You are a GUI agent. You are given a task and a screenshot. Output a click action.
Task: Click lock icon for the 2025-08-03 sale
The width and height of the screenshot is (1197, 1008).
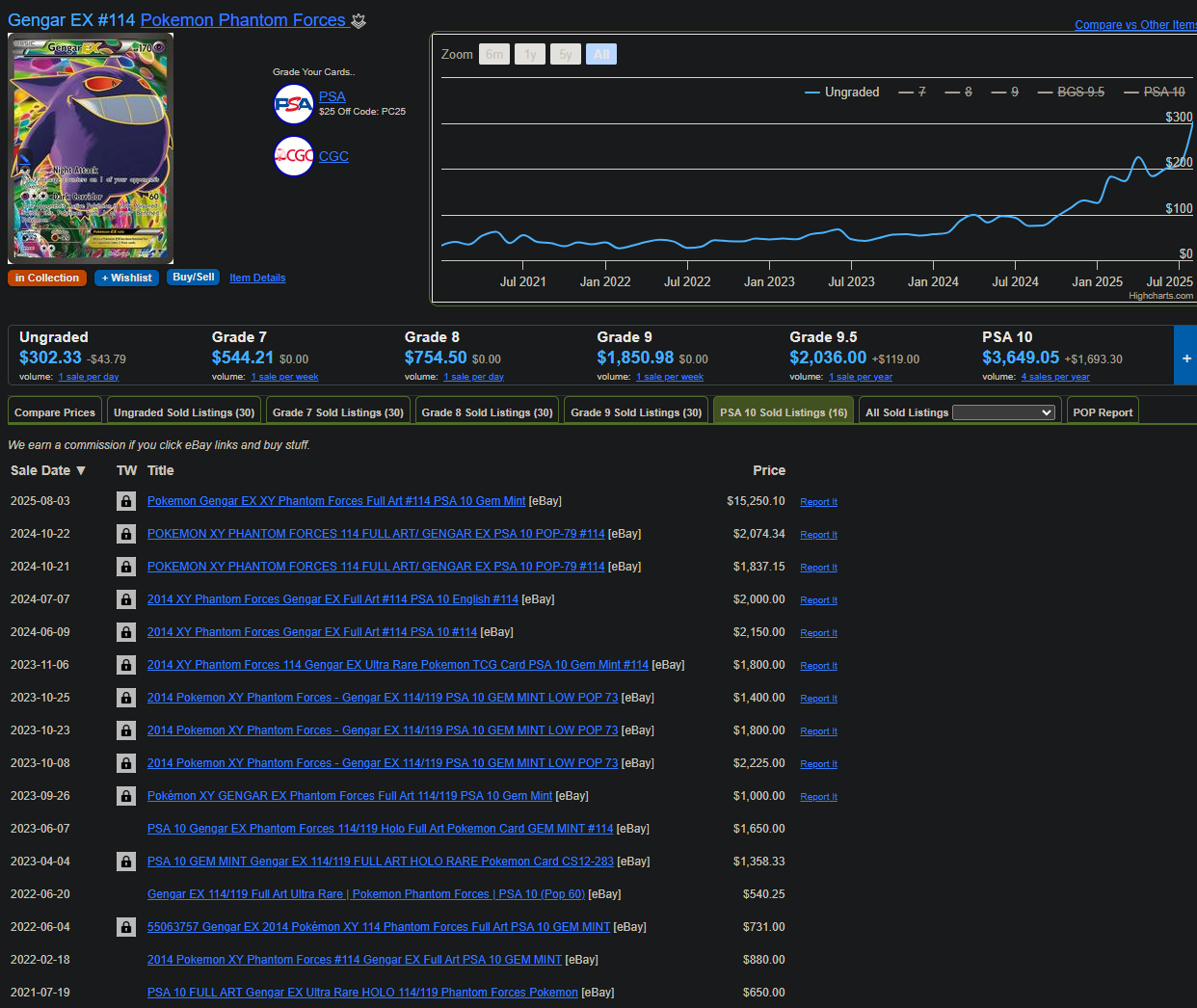tap(126, 501)
